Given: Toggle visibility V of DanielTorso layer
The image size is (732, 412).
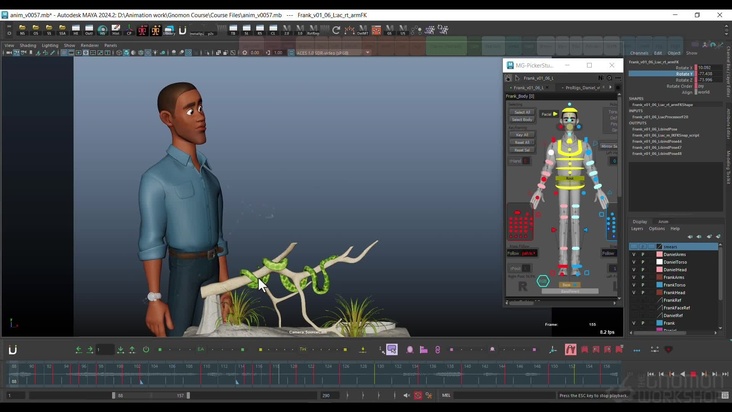Looking at the screenshot, I should (x=633, y=262).
